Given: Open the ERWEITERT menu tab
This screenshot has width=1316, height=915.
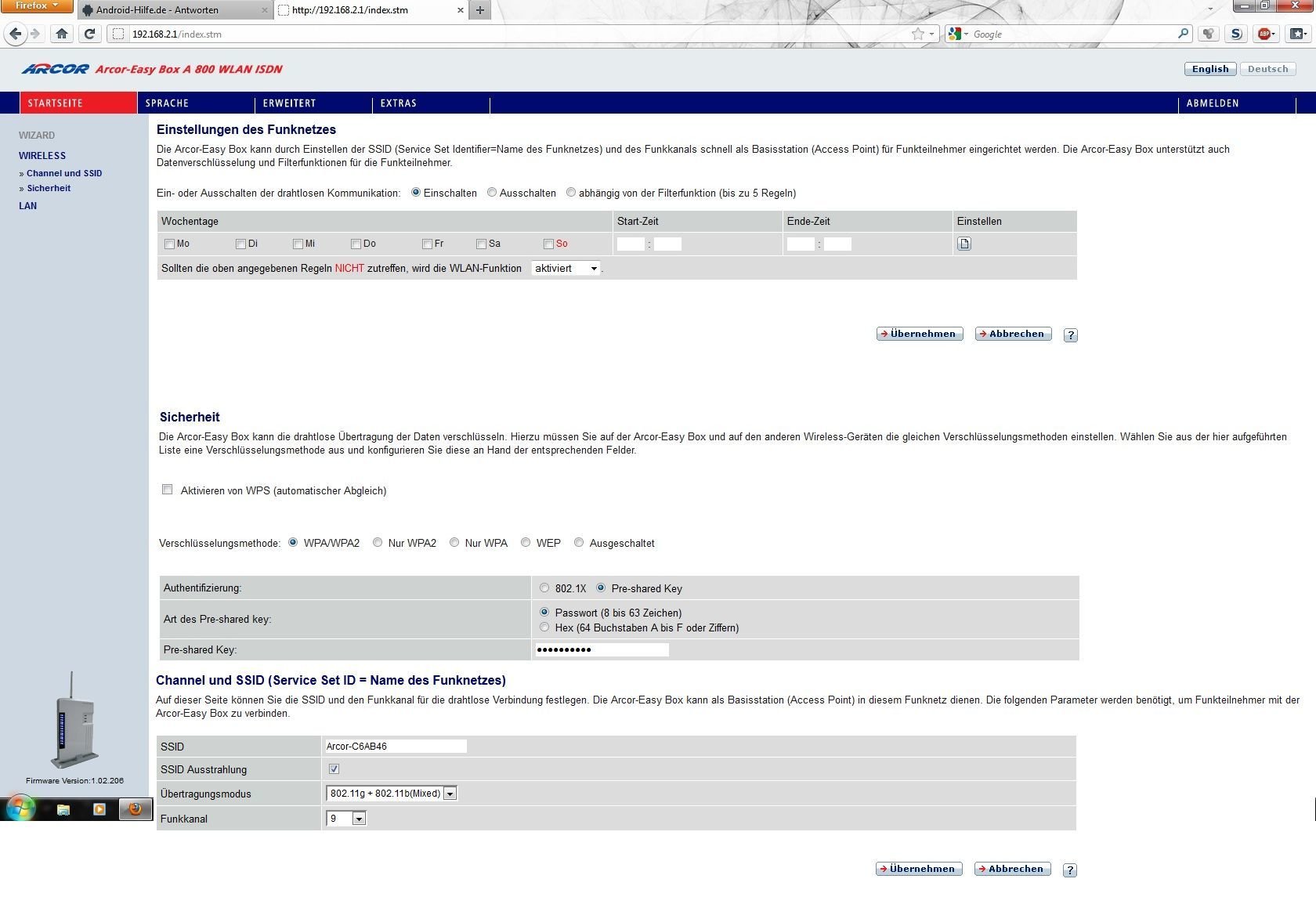Looking at the screenshot, I should (313, 103).
